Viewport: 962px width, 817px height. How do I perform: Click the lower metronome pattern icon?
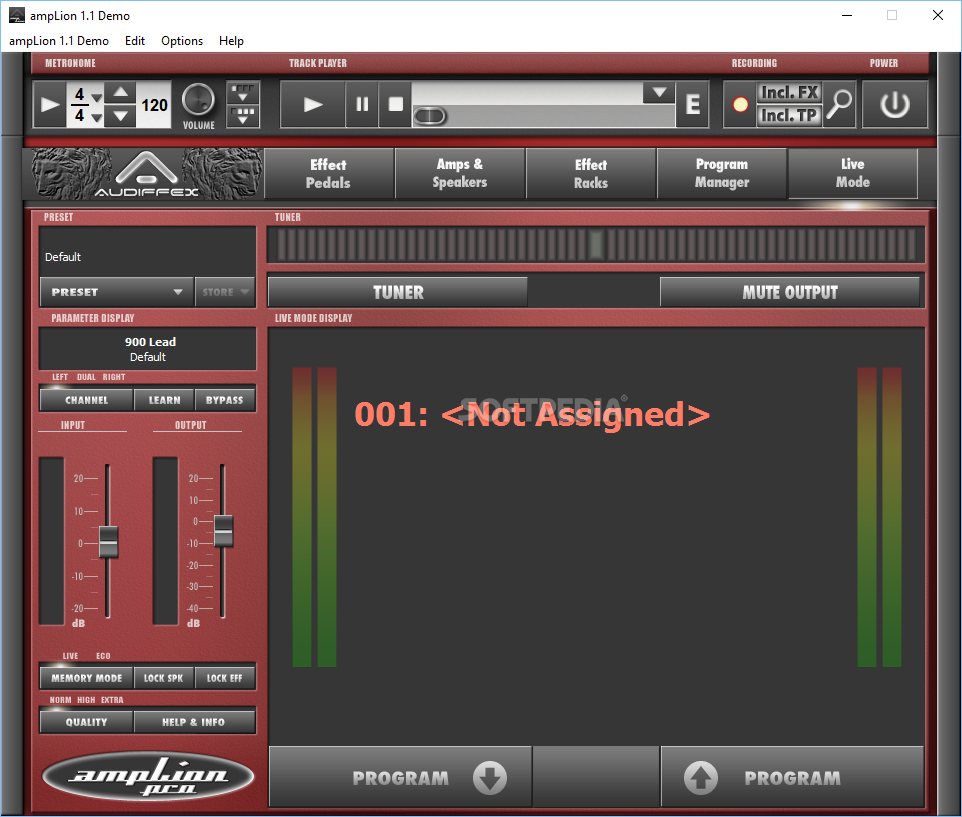tap(243, 116)
